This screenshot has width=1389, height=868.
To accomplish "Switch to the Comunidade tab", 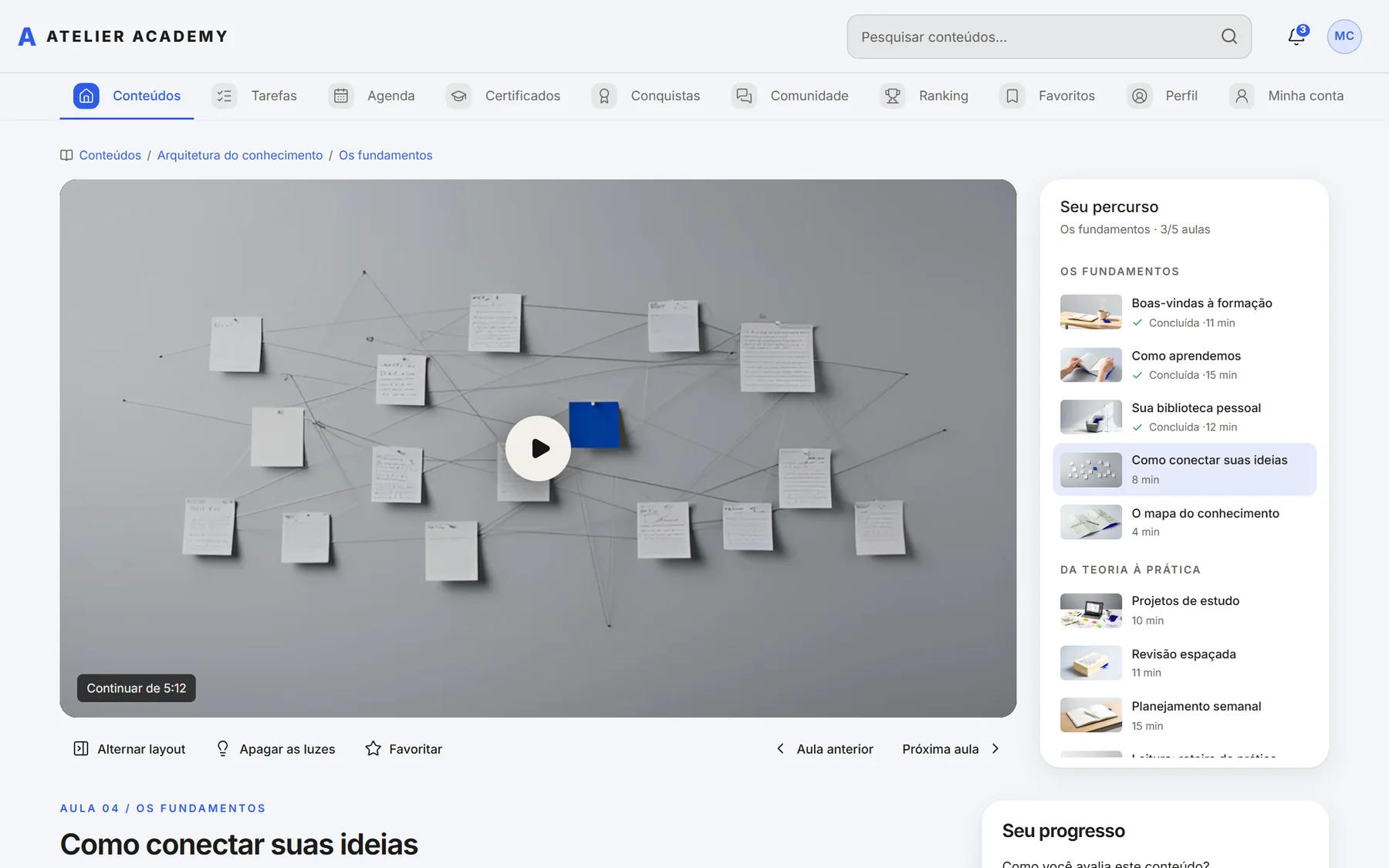I will pyautogui.click(x=790, y=96).
